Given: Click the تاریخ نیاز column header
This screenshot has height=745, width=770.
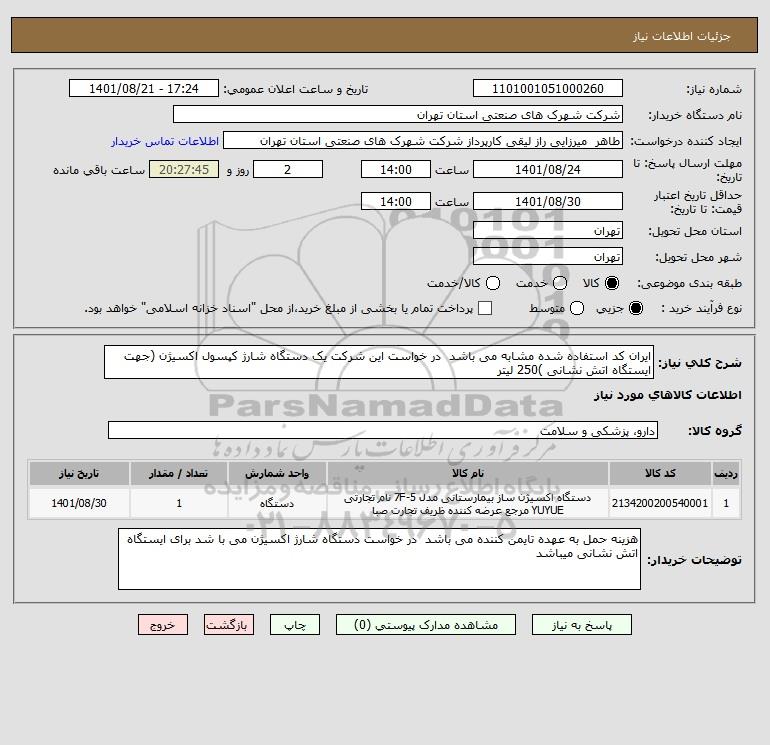Looking at the screenshot, I should (x=79, y=473).
